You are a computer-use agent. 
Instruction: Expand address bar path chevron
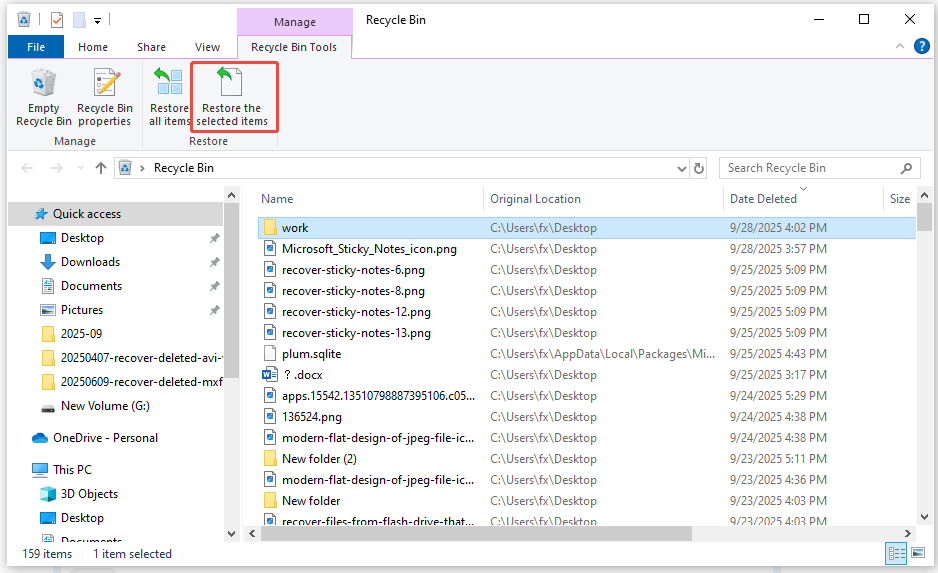click(x=142, y=169)
